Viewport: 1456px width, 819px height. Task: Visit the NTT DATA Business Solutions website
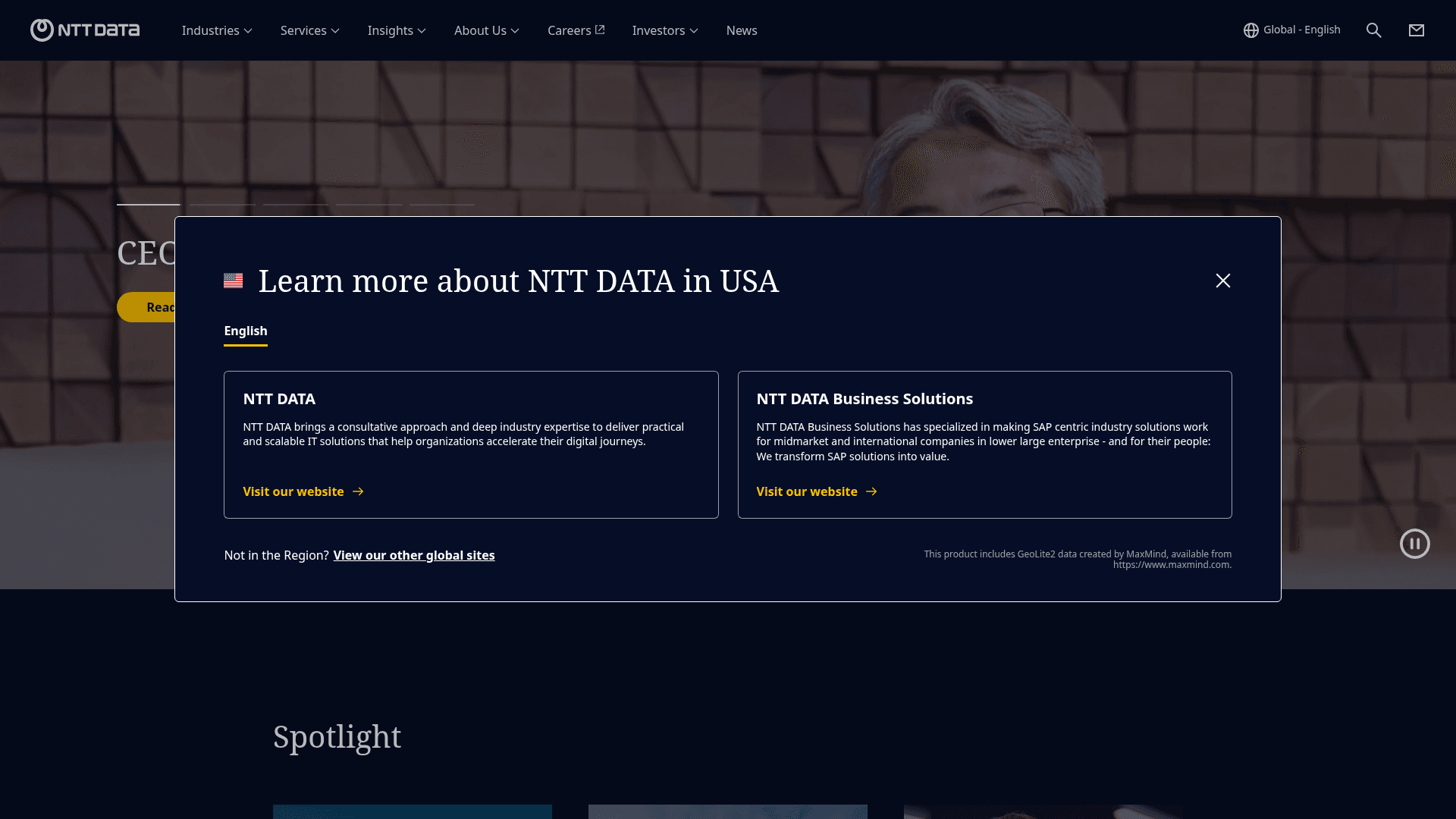pyautogui.click(x=807, y=491)
